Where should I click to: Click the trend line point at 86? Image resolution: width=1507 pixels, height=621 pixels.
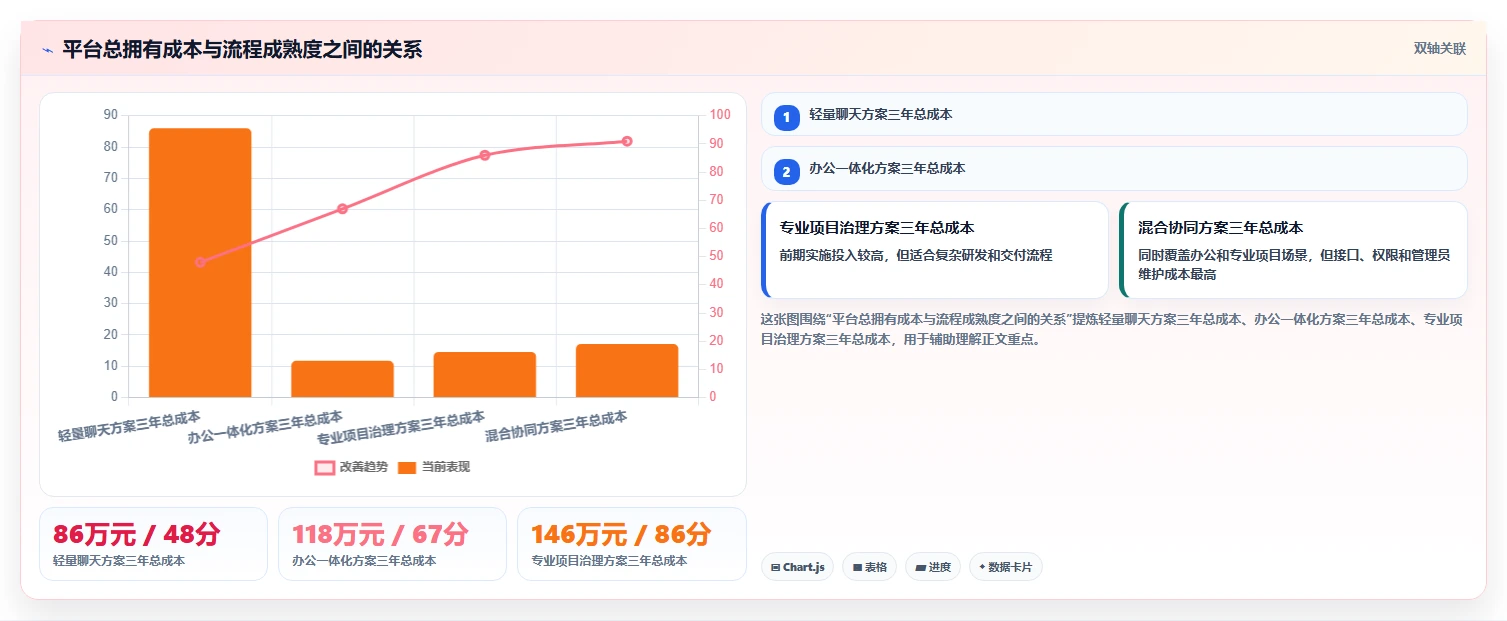pos(485,155)
